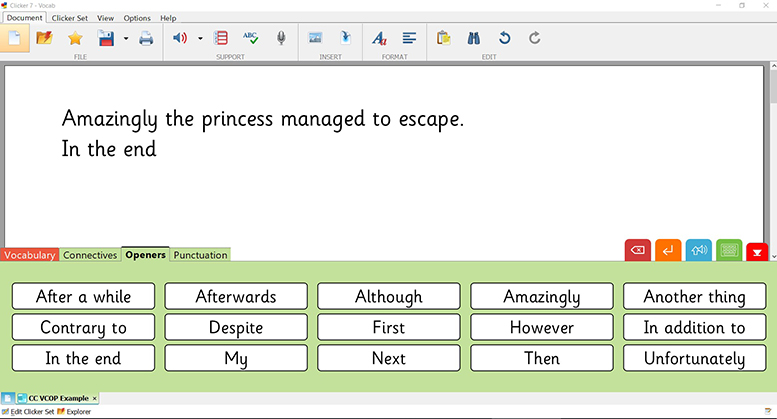Expand the Save dropdown arrow
777x419 pixels.
[x=125, y=39]
